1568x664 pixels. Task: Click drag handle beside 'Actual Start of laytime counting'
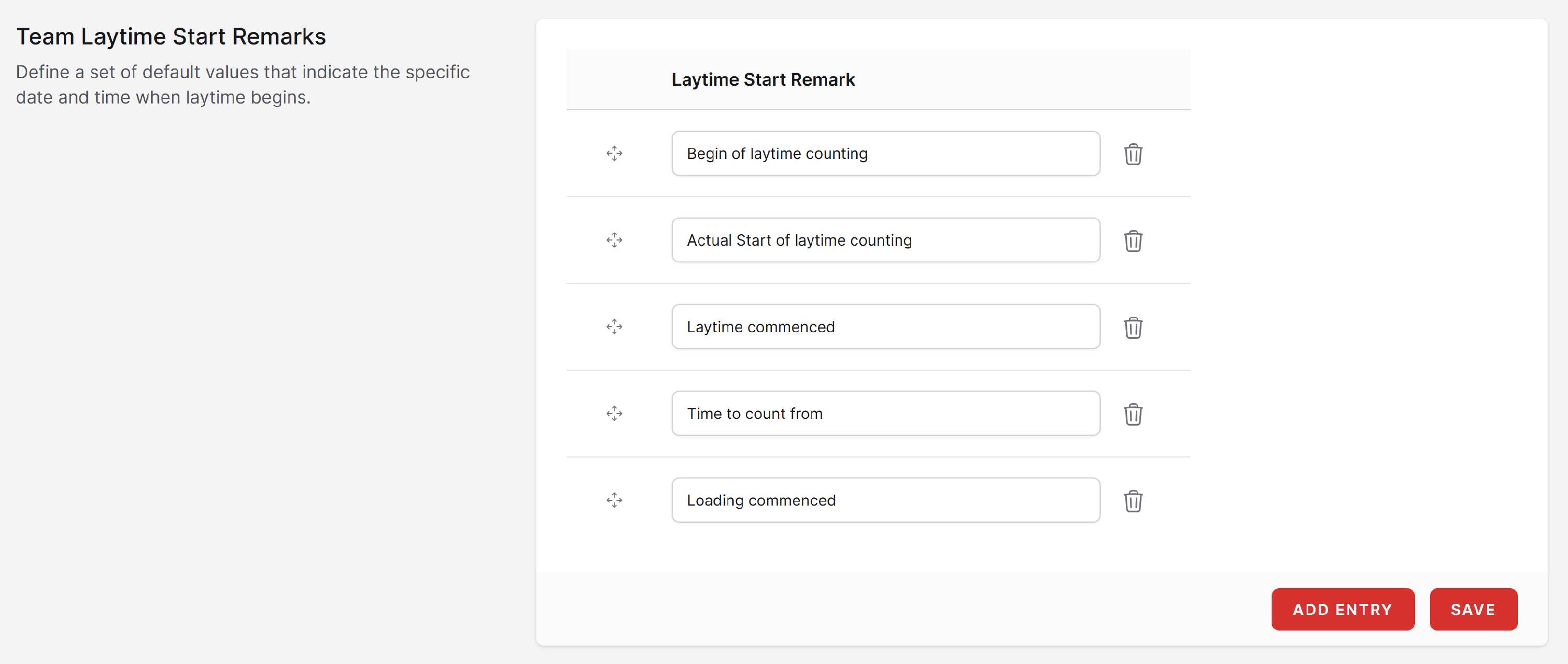pos(614,240)
